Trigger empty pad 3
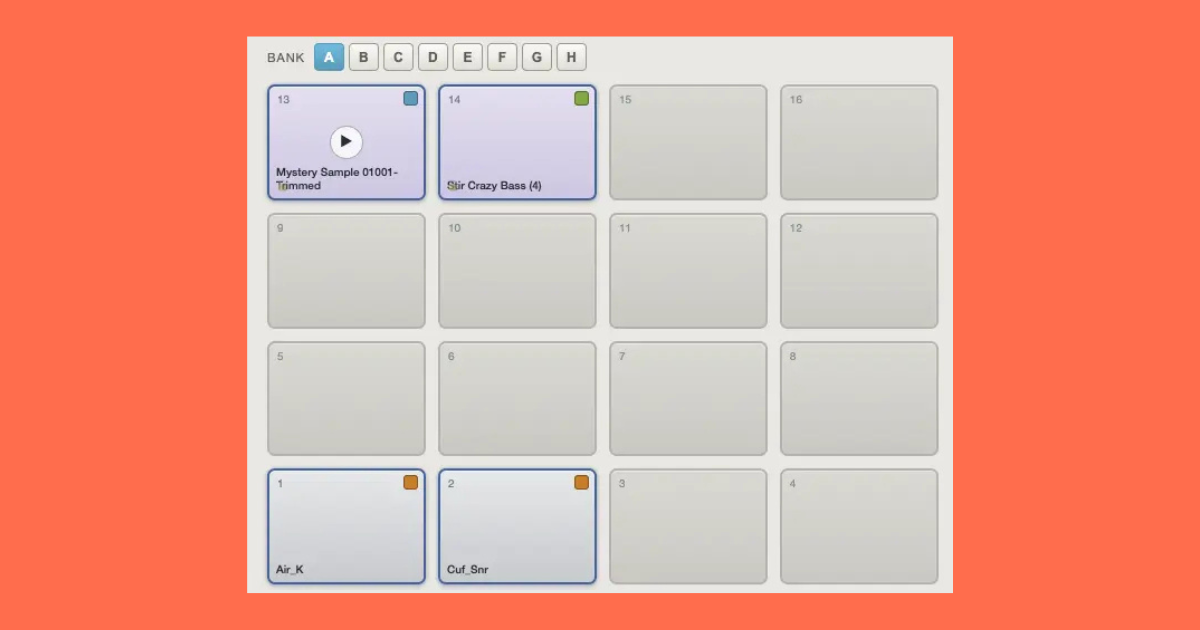This screenshot has height=630, width=1200. [x=688, y=526]
